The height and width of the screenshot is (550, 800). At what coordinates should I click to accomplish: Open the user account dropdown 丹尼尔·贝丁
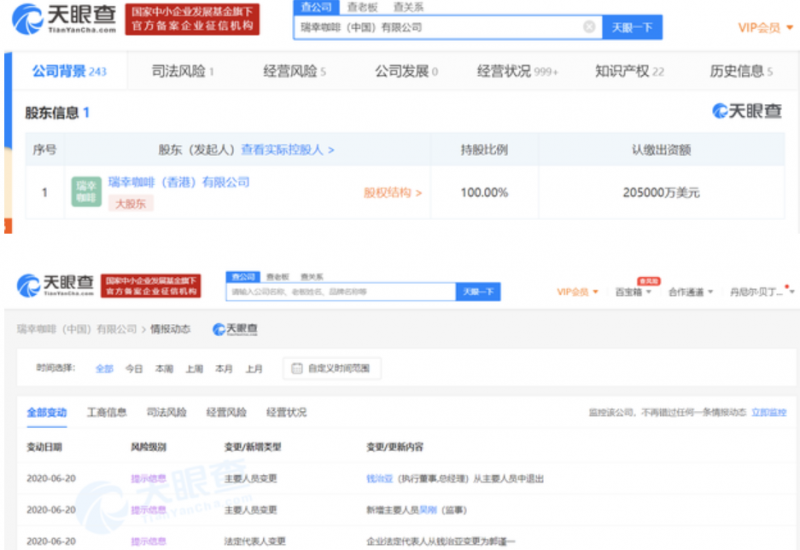coord(761,292)
